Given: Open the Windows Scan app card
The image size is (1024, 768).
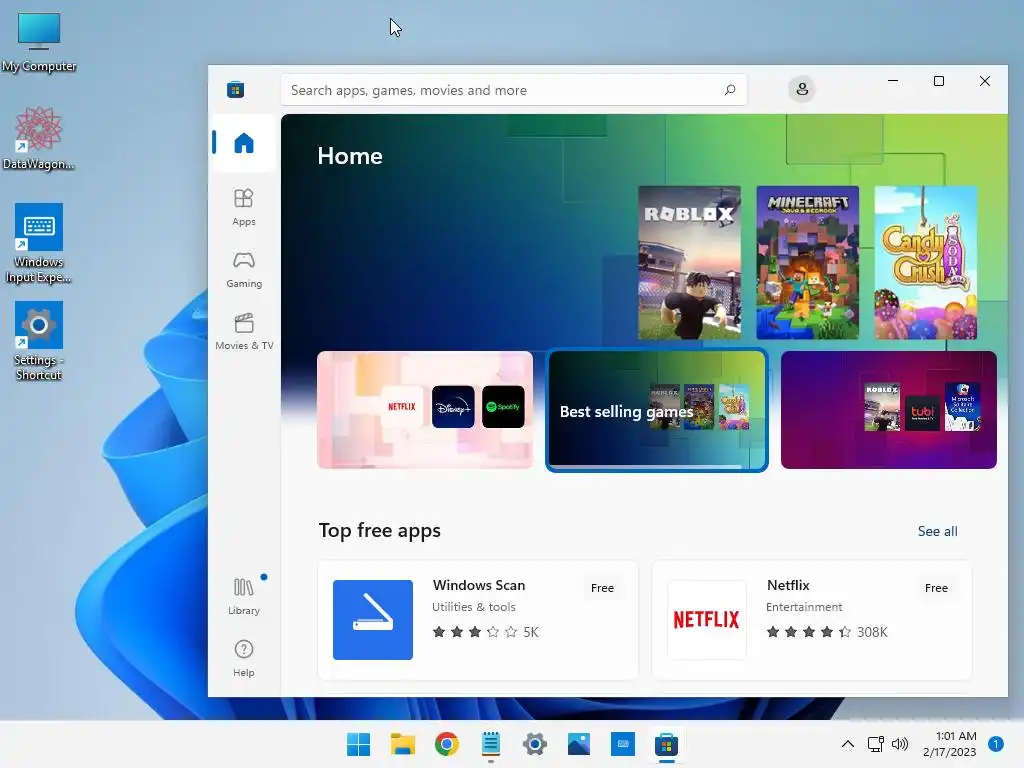Looking at the screenshot, I should (477, 620).
